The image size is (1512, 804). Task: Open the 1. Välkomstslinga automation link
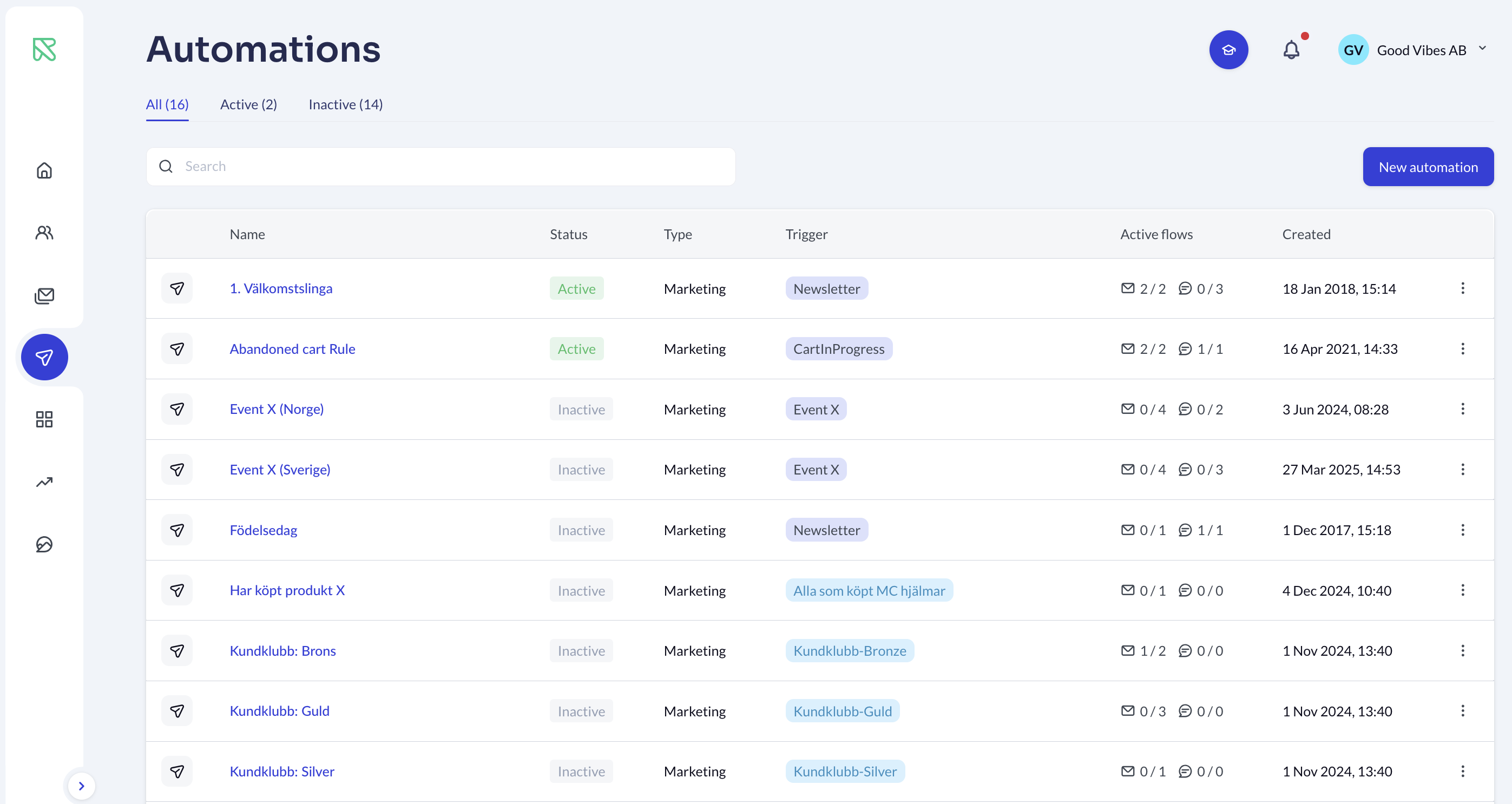280,288
